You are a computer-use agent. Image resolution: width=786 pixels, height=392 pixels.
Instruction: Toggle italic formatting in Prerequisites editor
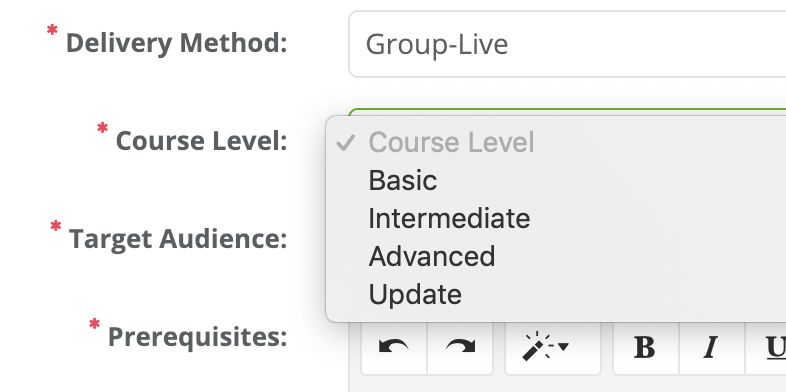711,347
